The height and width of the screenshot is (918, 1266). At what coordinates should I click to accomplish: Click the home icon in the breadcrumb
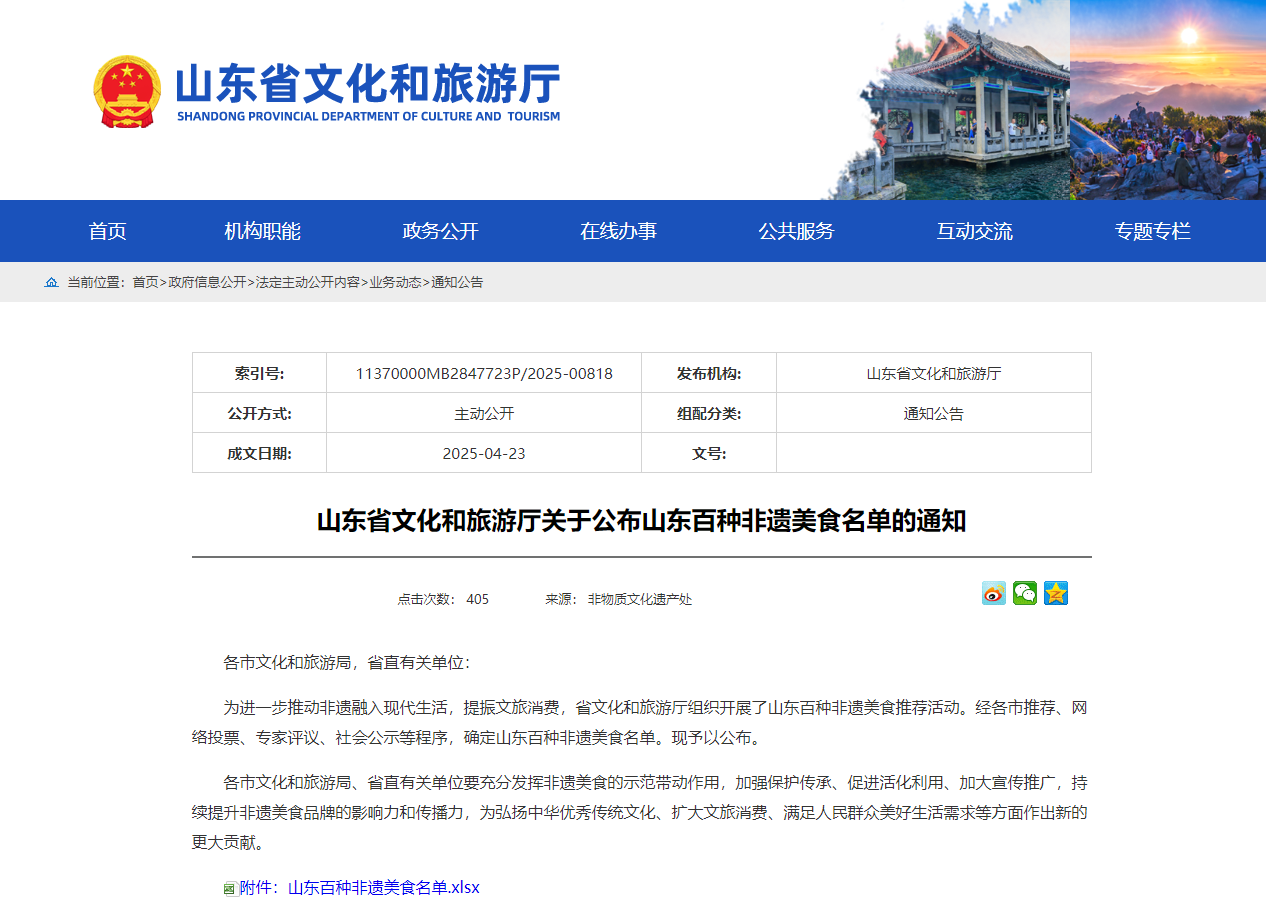click(x=52, y=283)
